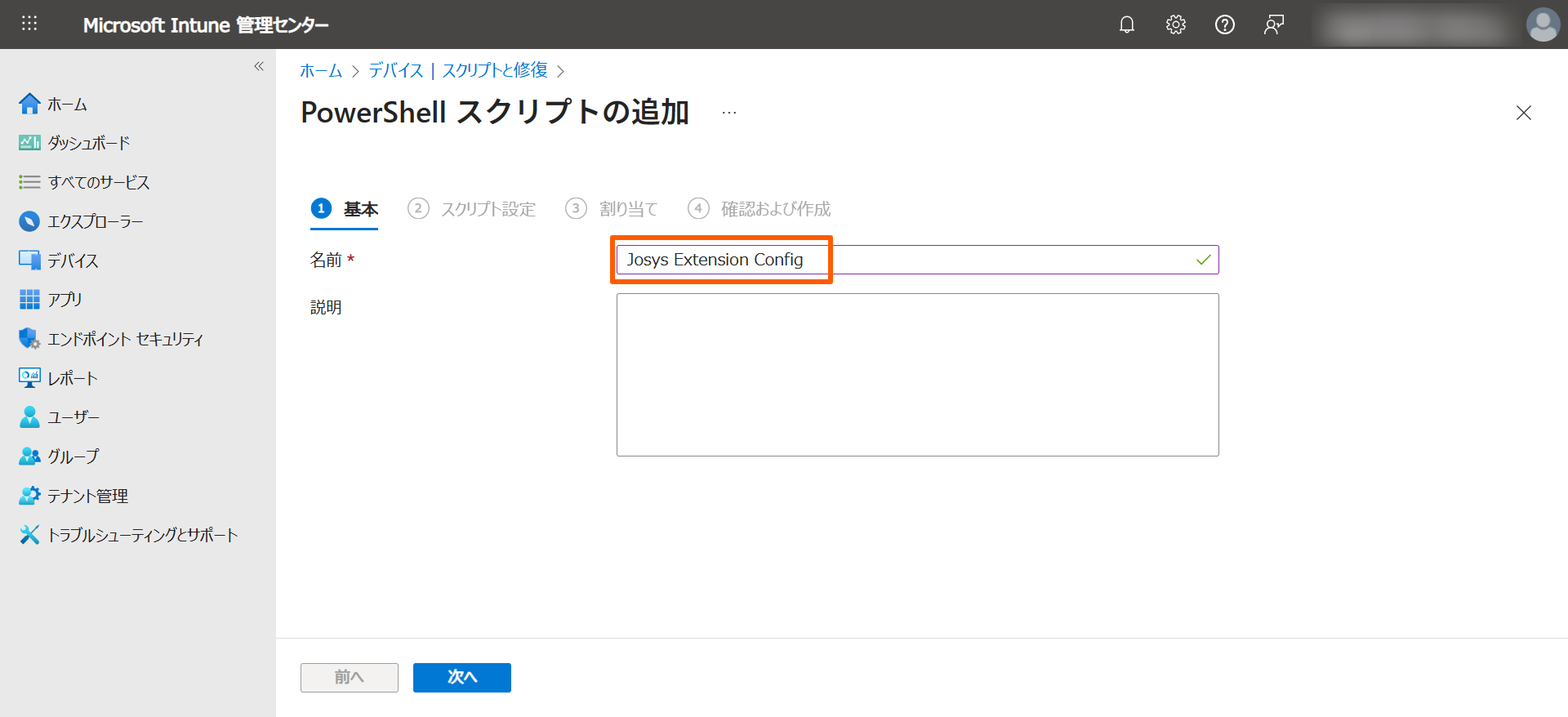Open Endpoint Security shield icon
Viewport: 1568px width, 717px height.
29,339
